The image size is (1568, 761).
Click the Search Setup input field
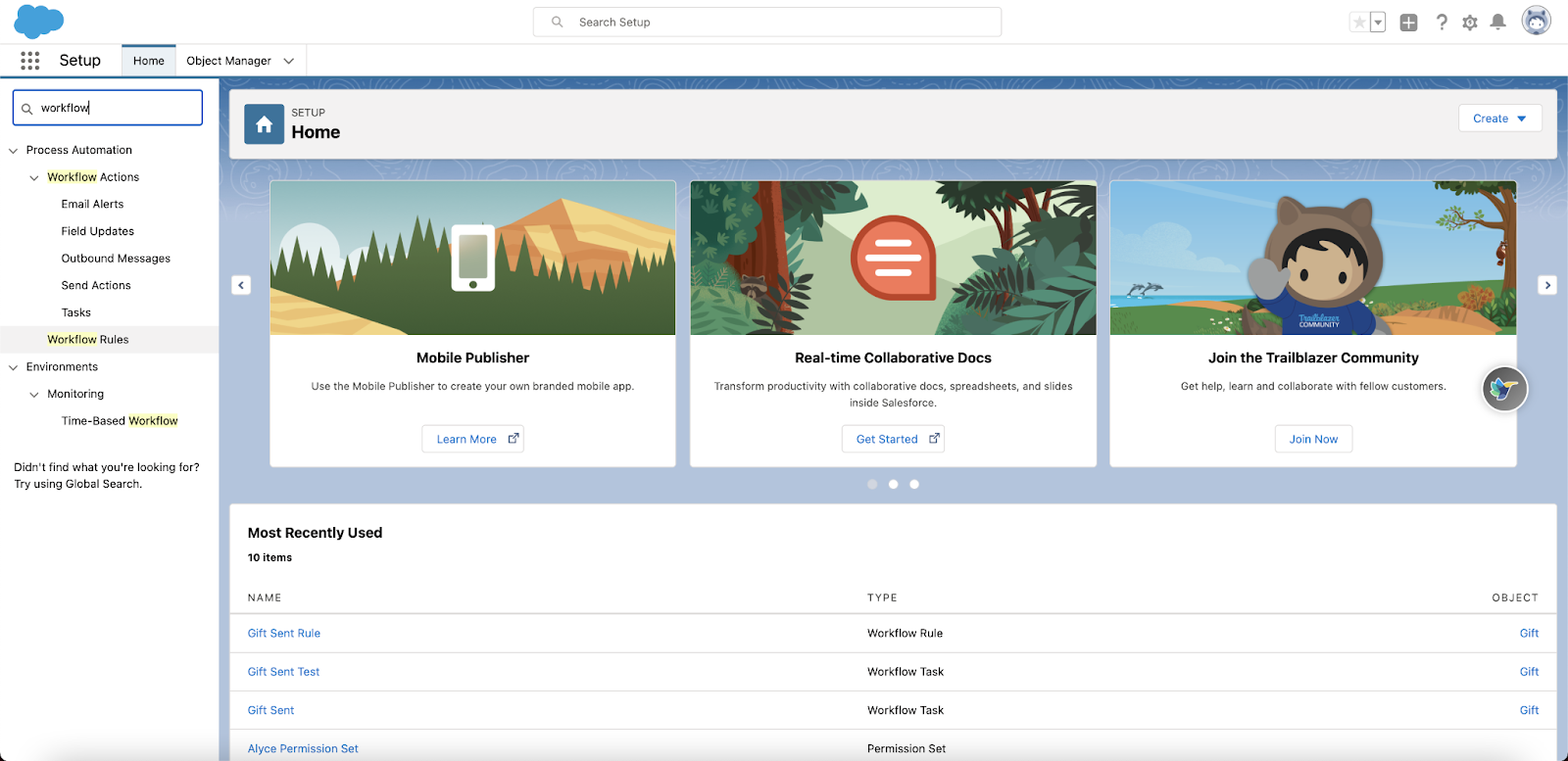pyautogui.click(x=767, y=22)
